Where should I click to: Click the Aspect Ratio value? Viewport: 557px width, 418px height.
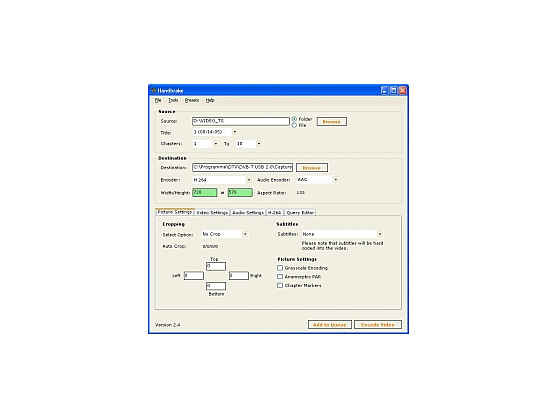coord(301,192)
